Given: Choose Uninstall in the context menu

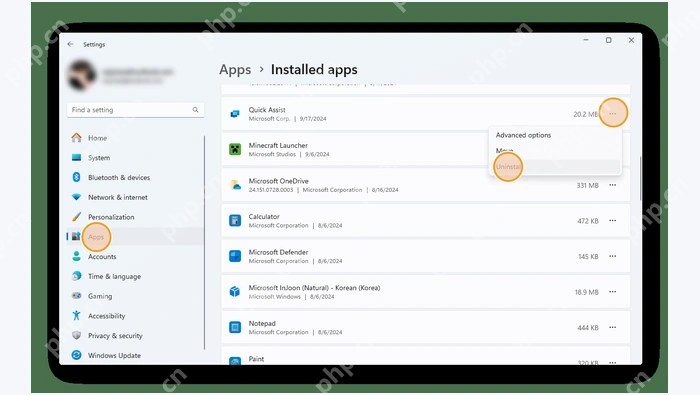Looking at the screenshot, I should (x=555, y=167).
